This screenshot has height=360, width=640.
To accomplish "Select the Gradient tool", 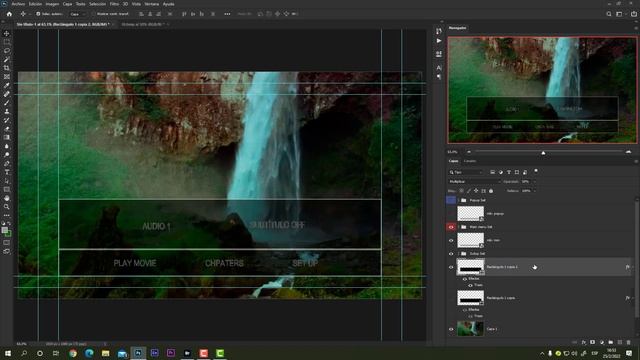I will point(7,138).
